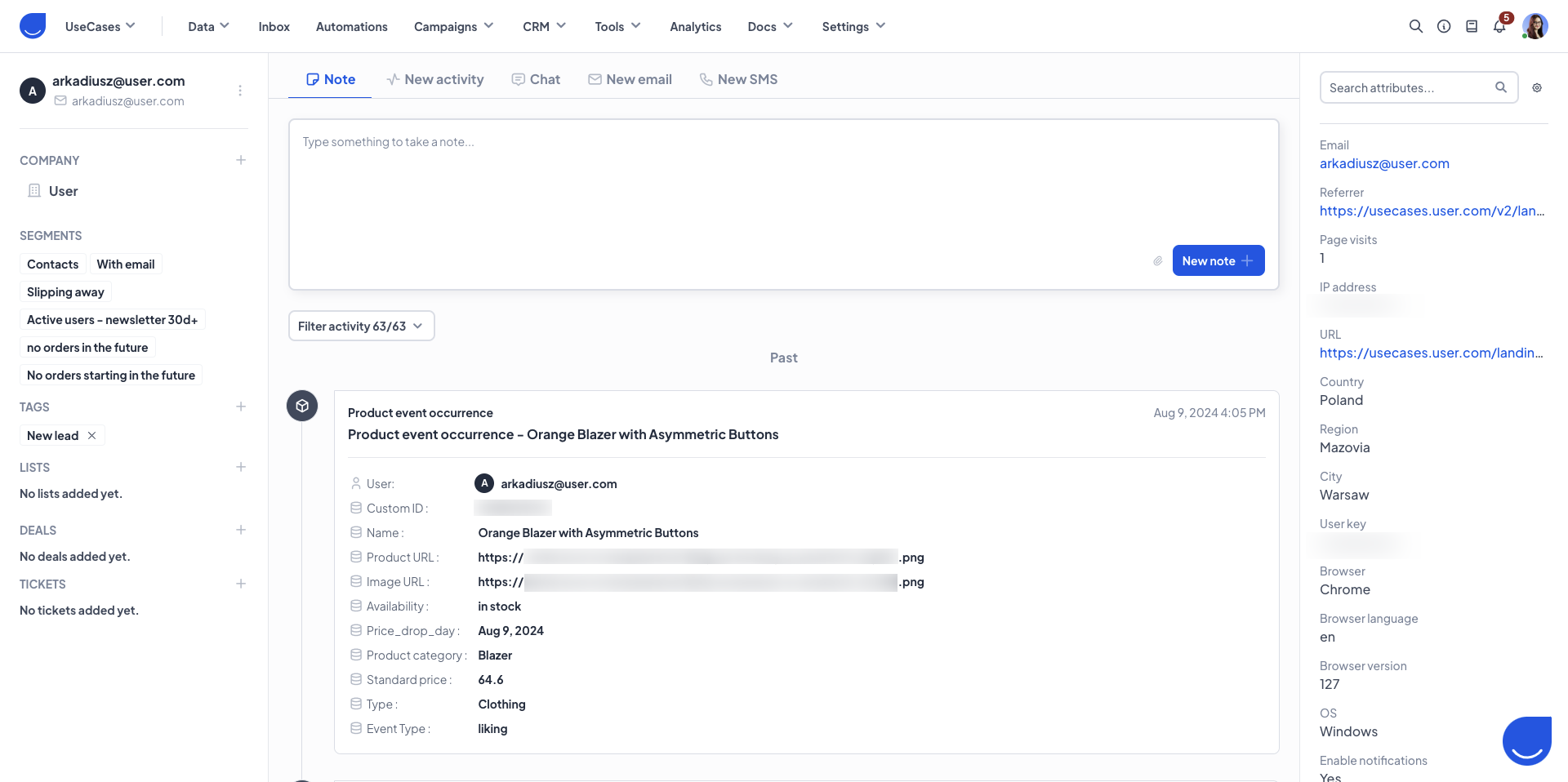Open the chat widget bubble

[1526, 740]
